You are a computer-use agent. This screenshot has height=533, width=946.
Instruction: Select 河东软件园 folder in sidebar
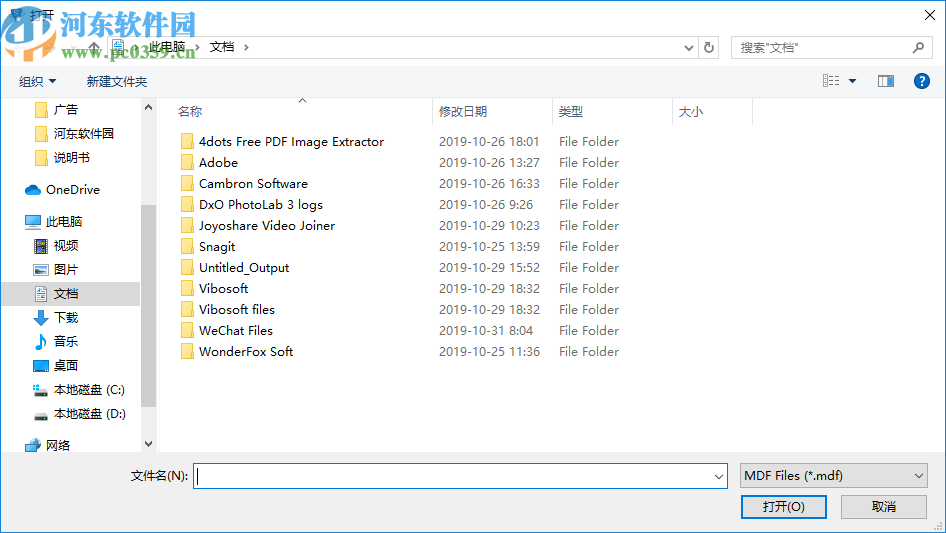83,133
